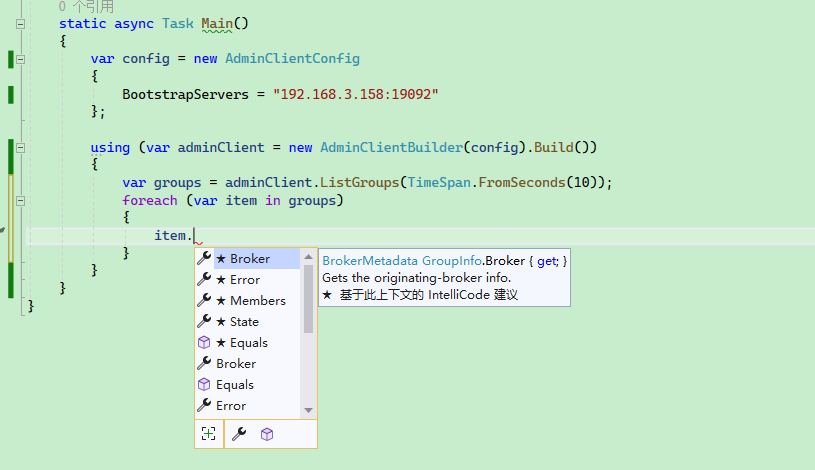Click the wrench icon beside starred Members
815x470 pixels.
click(x=204, y=301)
